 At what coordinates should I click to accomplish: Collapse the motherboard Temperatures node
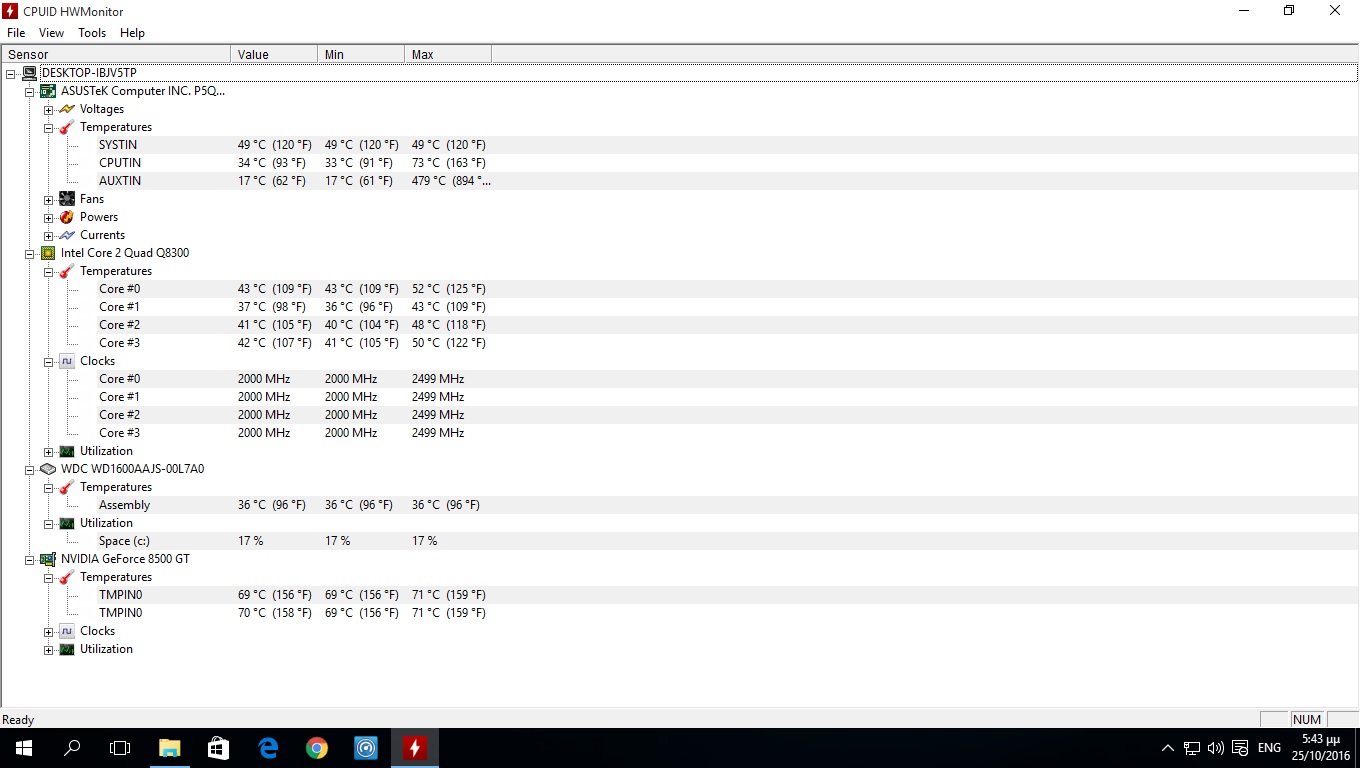(48, 128)
